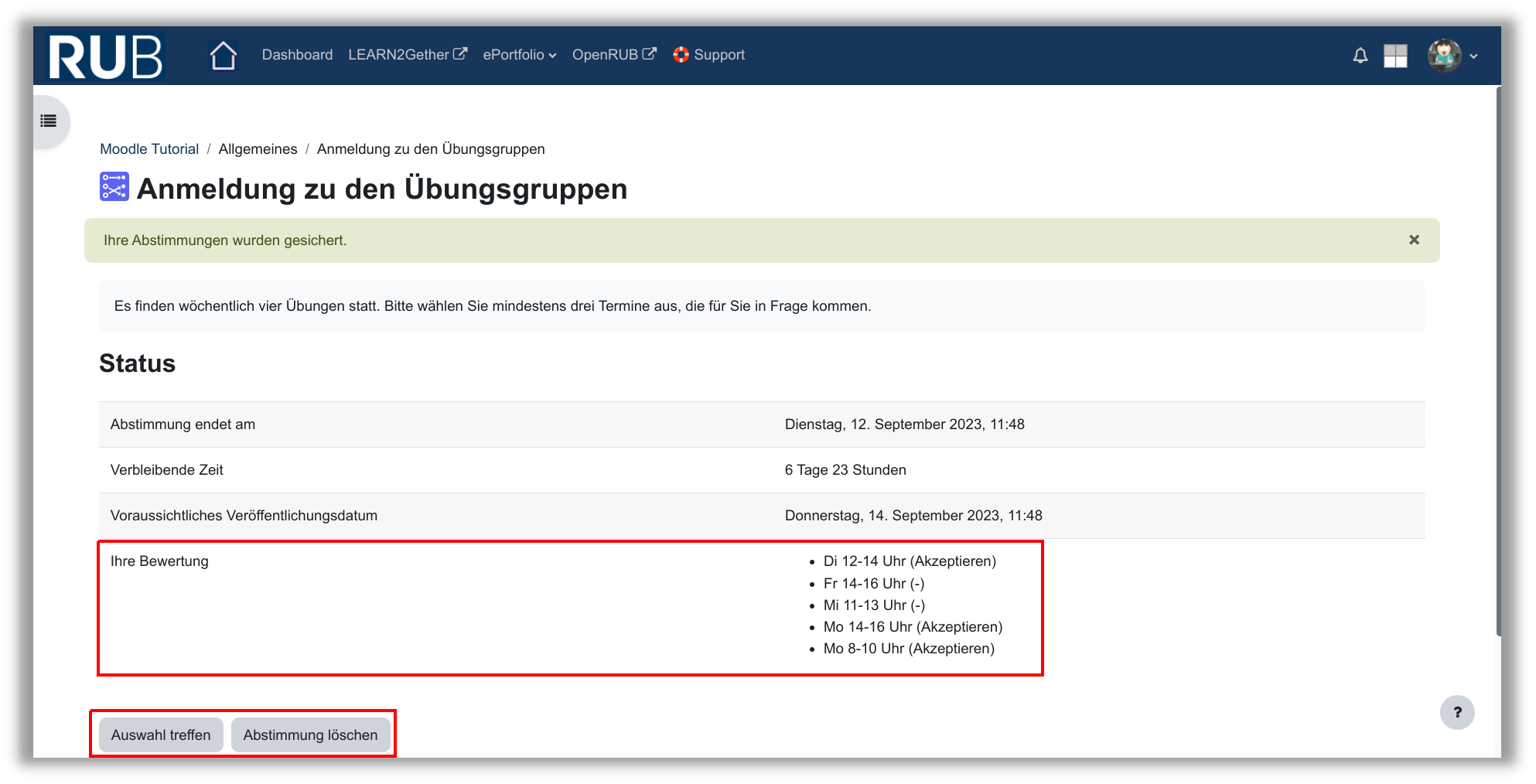Follow the Moodle Tutorial breadcrumb link
1536x784 pixels.
(149, 149)
